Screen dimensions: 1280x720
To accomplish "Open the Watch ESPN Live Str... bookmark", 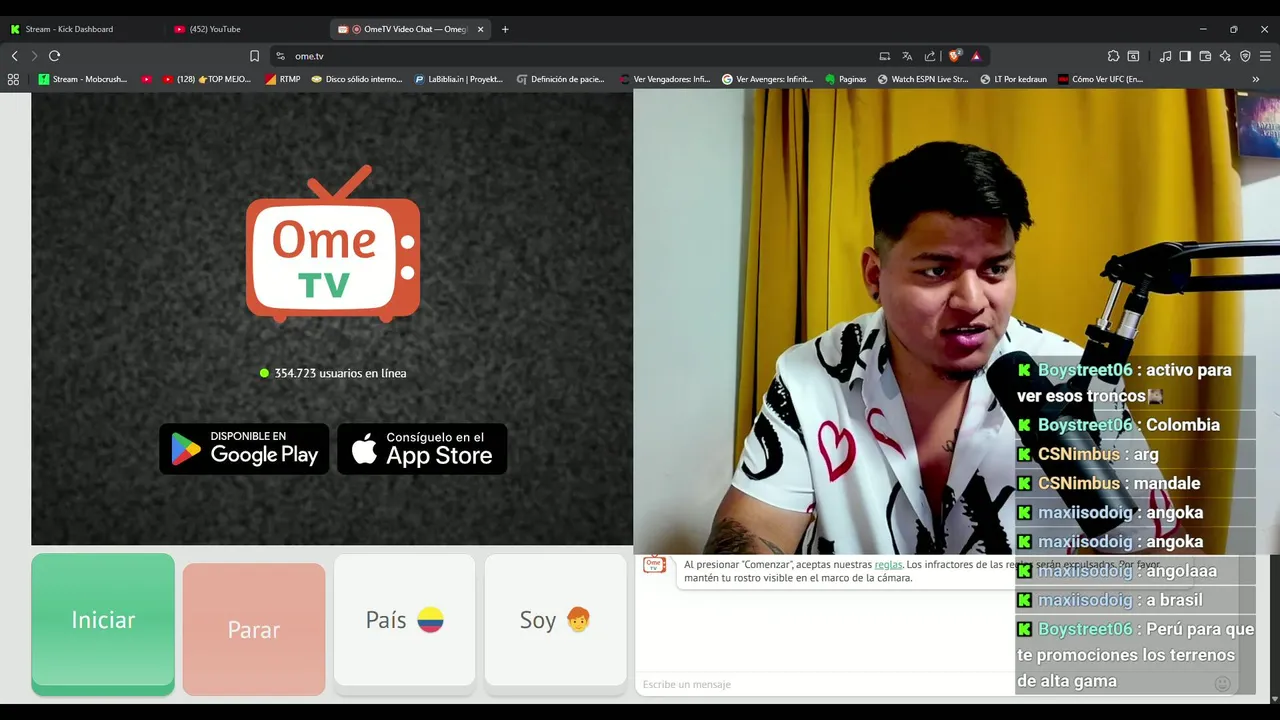I will click(x=923, y=79).
